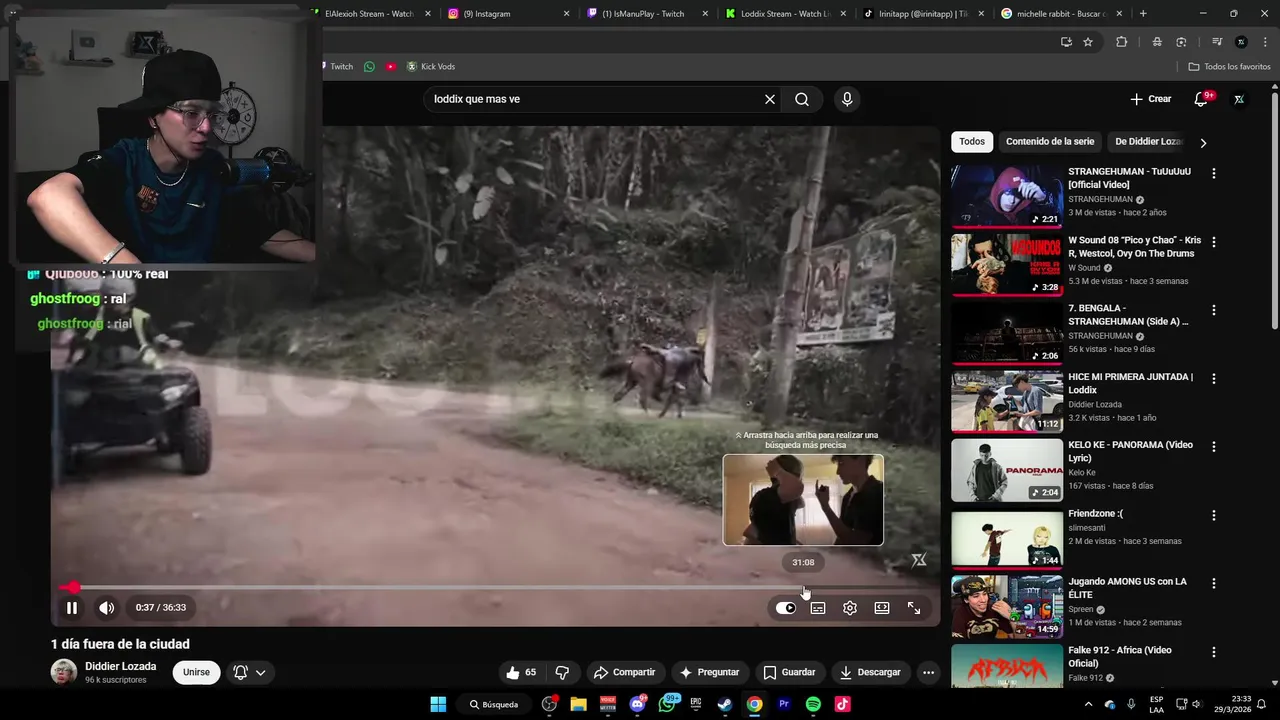The image size is (1280, 720).
Task: Open HICE MI PRIMERA JUNTADA thumbnail
Action: pyautogui.click(x=1007, y=401)
